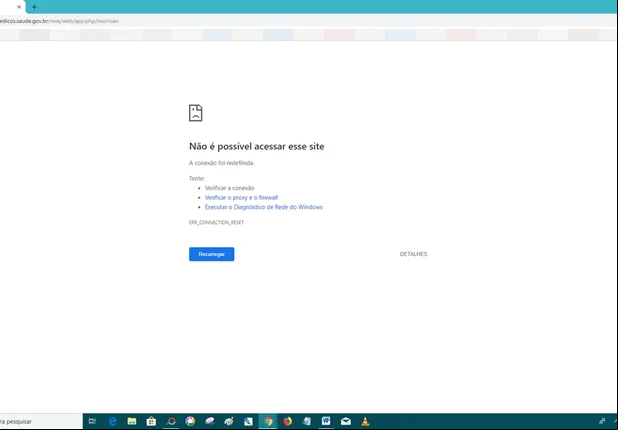
Task: Click the address bar URL
Action: [x=59, y=21]
